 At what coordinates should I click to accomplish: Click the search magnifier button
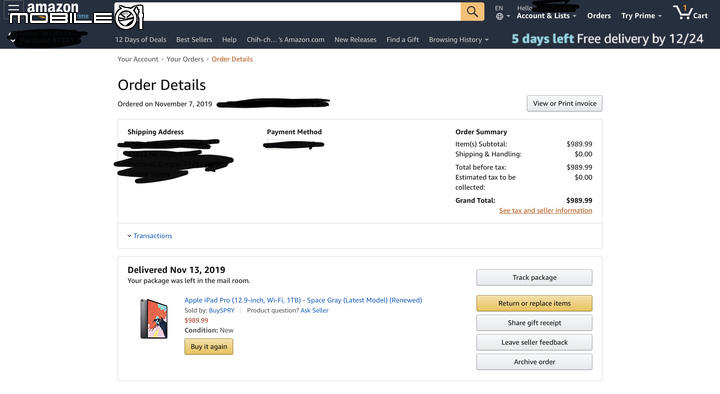(472, 11)
